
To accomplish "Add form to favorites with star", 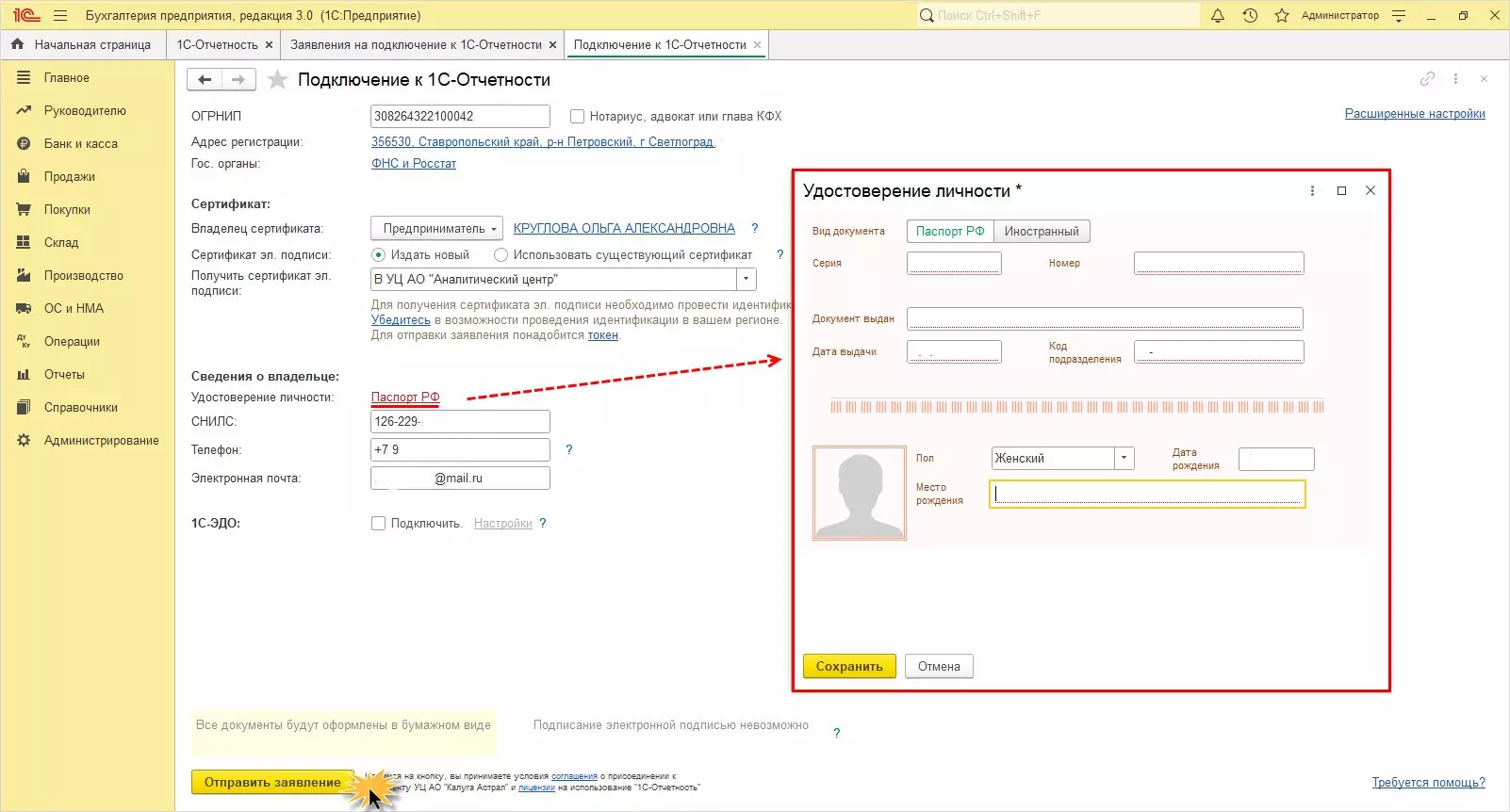I will pyautogui.click(x=277, y=80).
